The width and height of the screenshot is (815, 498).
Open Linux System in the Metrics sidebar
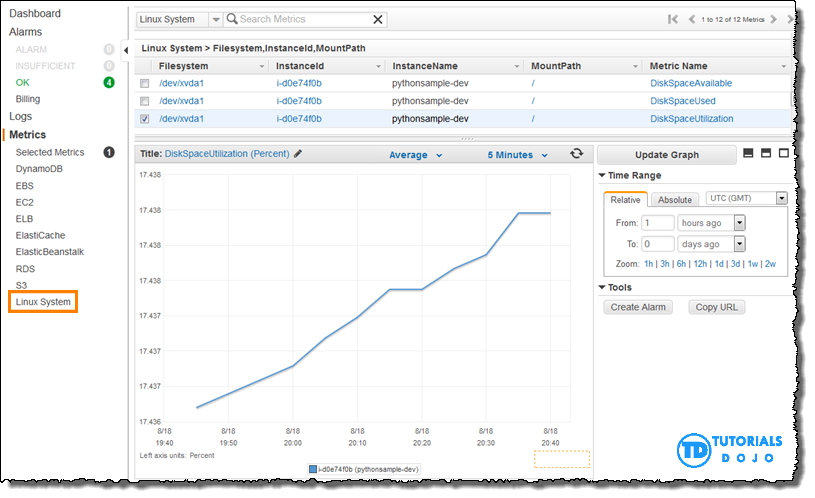tap(43, 302)
